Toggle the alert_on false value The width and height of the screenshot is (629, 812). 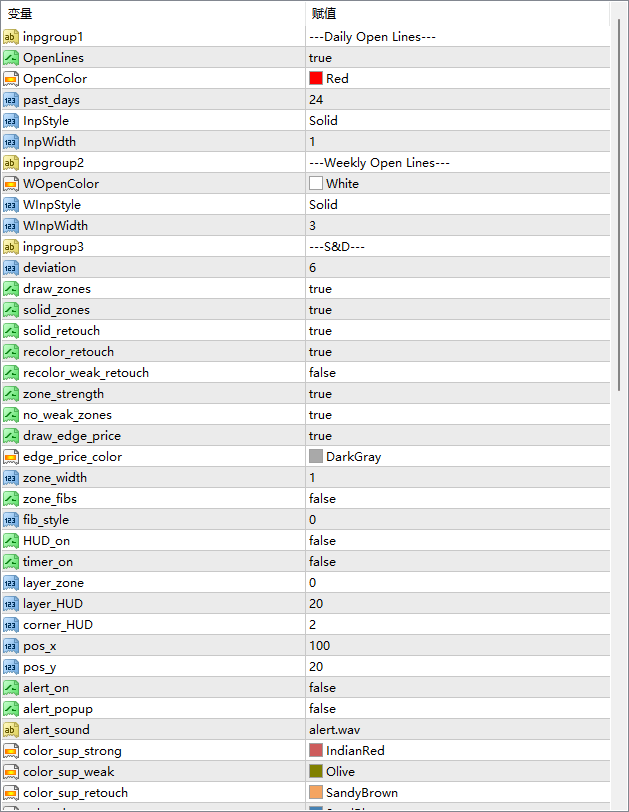click(x=458, y=688)
